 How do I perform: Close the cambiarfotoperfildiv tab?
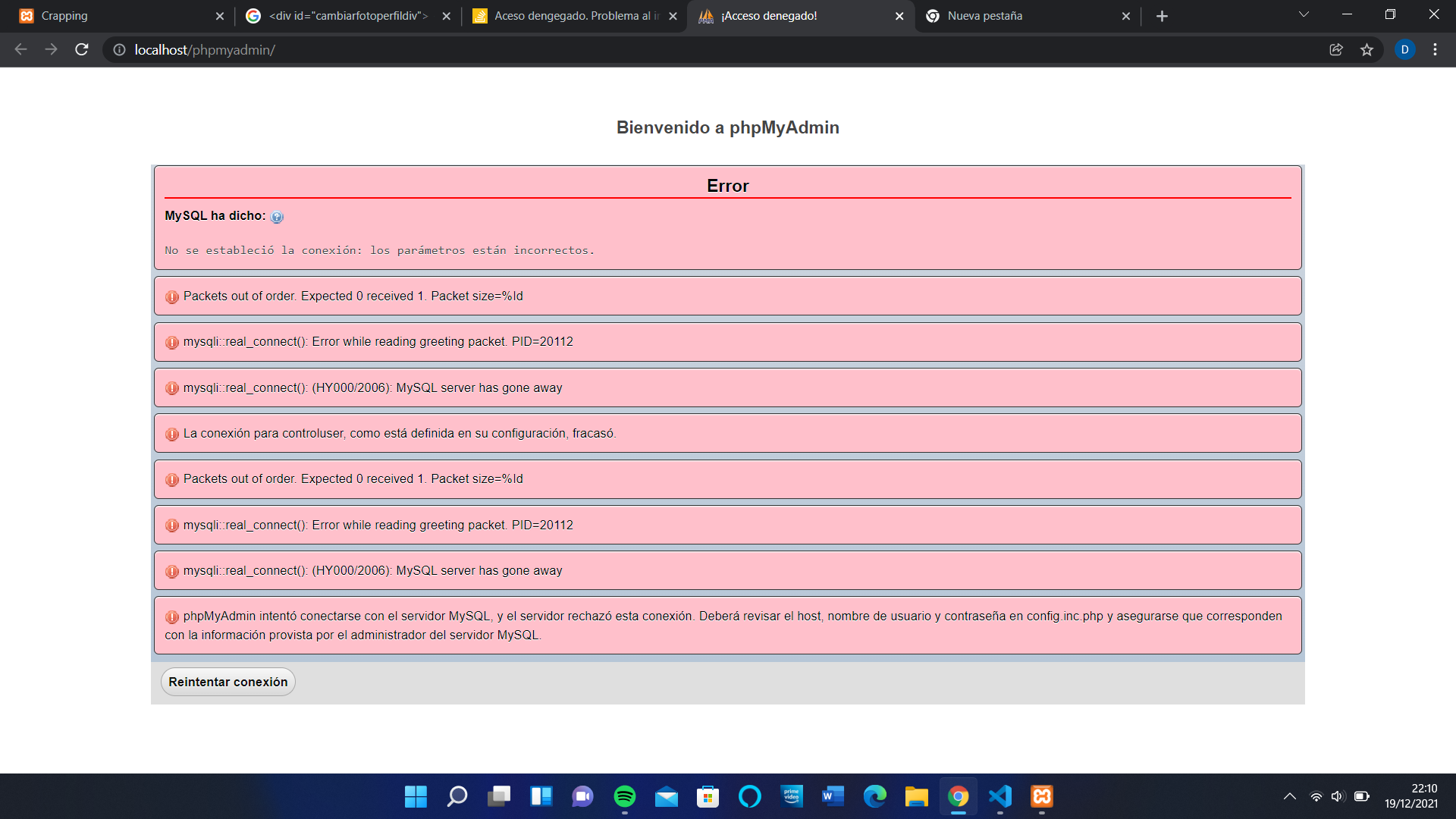[x=447, y=16]
